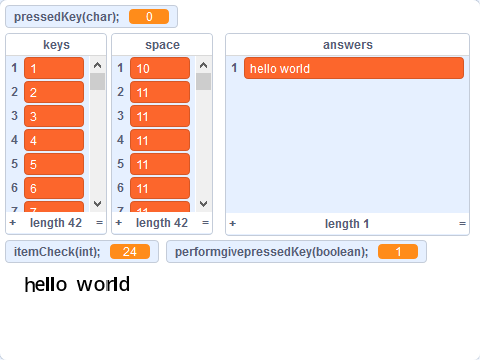This screenshot has height=360, width=480.
Task: Select keys list item 2 value
Action: [54, 92]
